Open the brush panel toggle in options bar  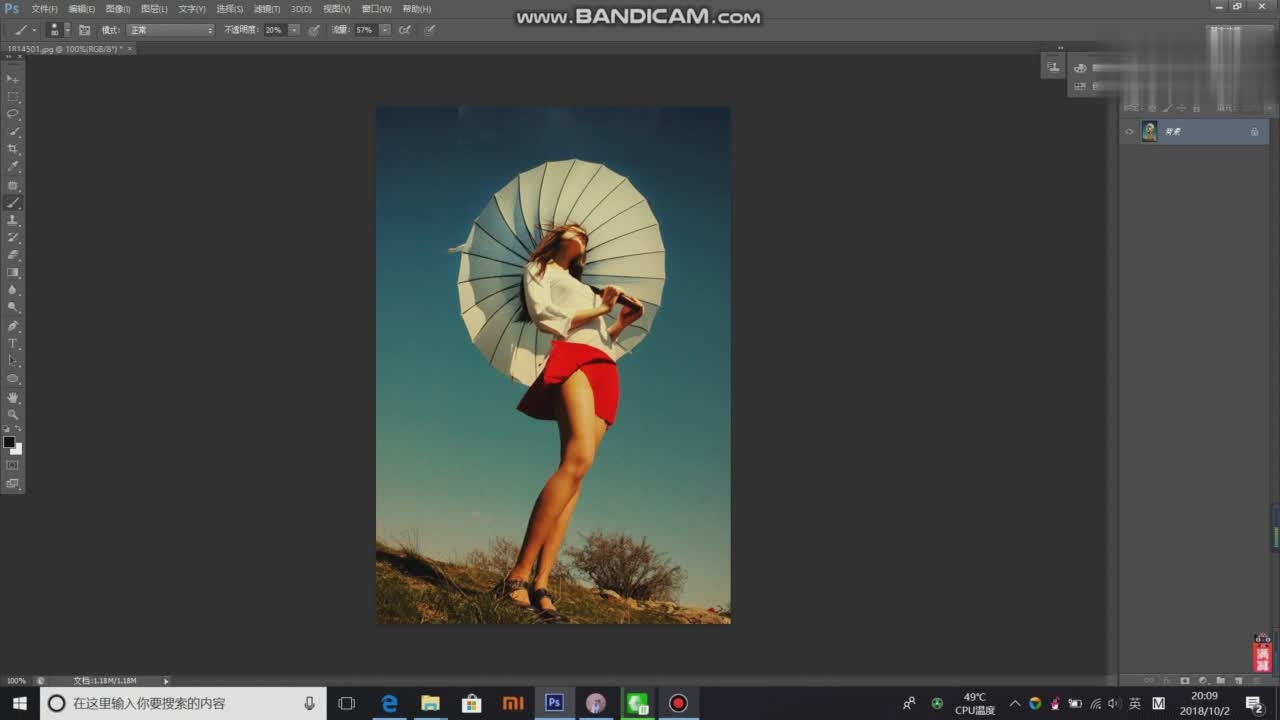[84, 30]
